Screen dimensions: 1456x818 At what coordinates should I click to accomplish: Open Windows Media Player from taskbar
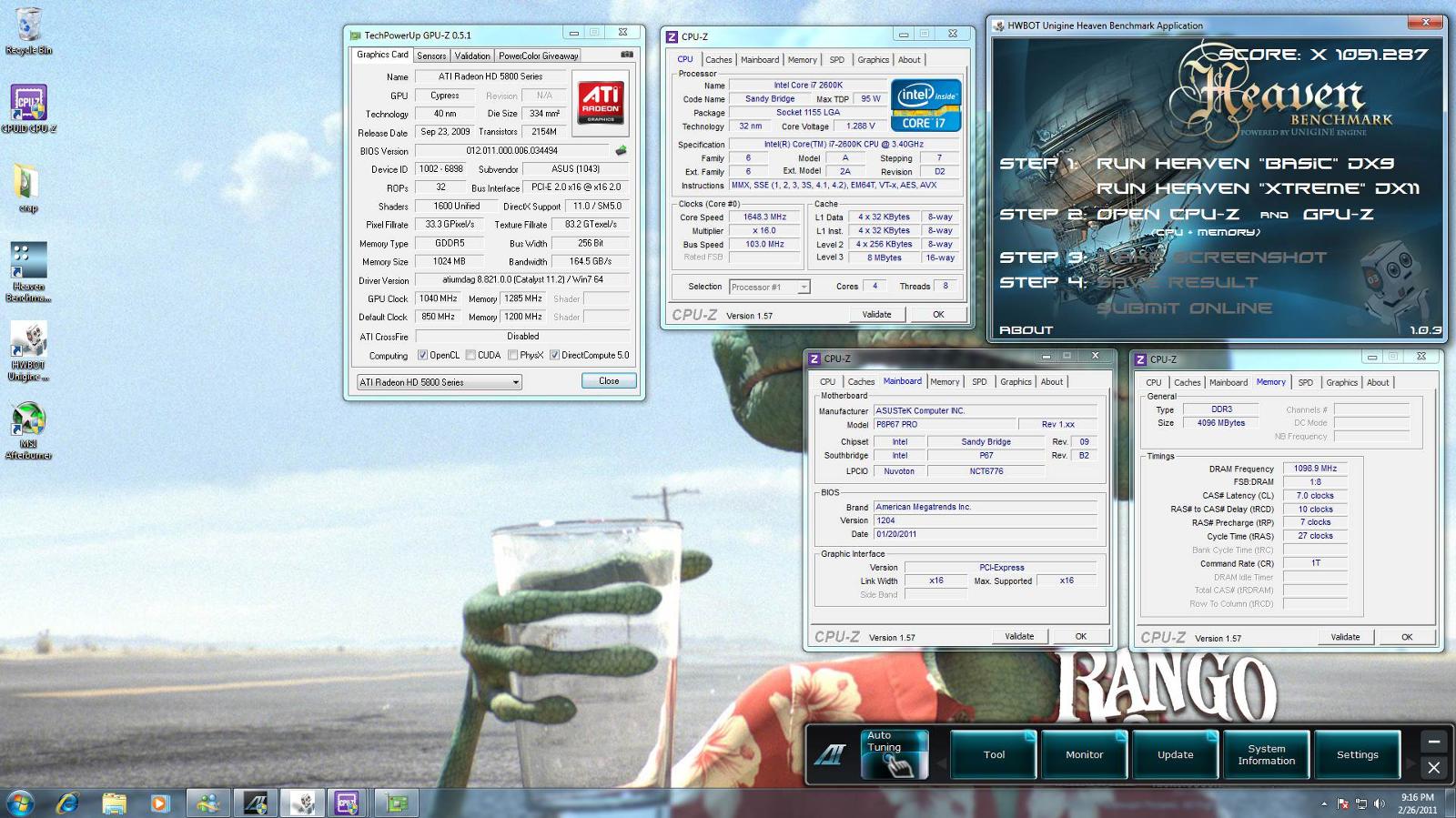pyautogui.click(x=159, y=803)
